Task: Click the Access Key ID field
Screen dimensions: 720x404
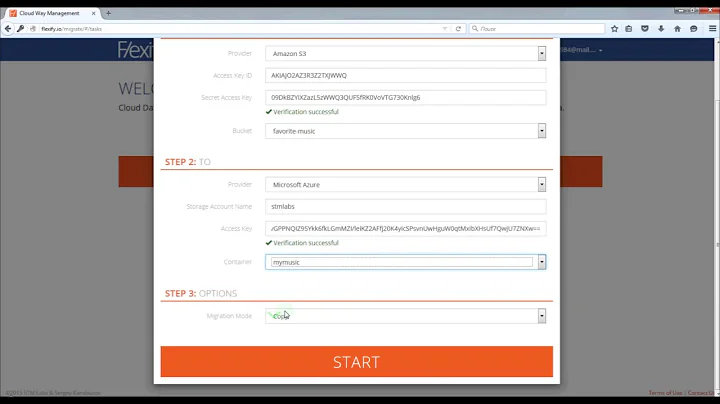Action: click(405, 75)
